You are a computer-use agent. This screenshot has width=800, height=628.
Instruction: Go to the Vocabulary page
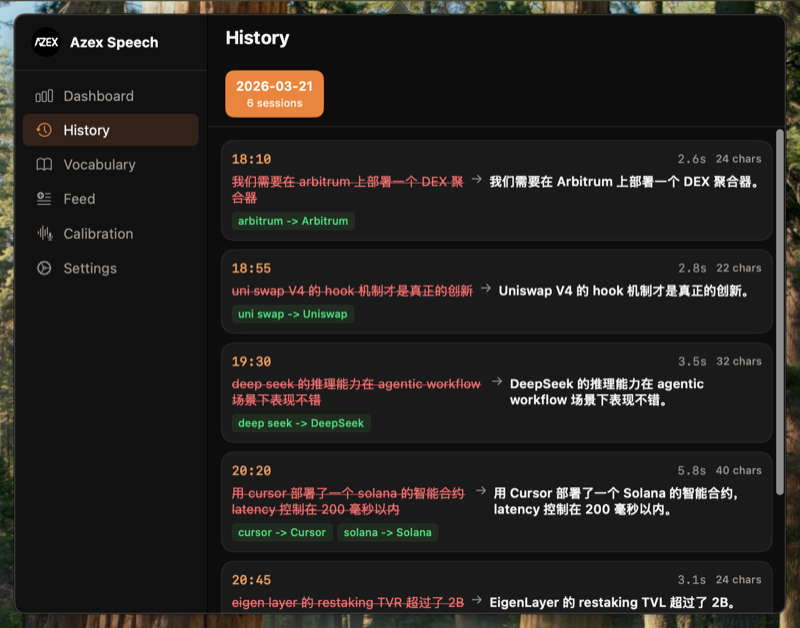(111, 164)
